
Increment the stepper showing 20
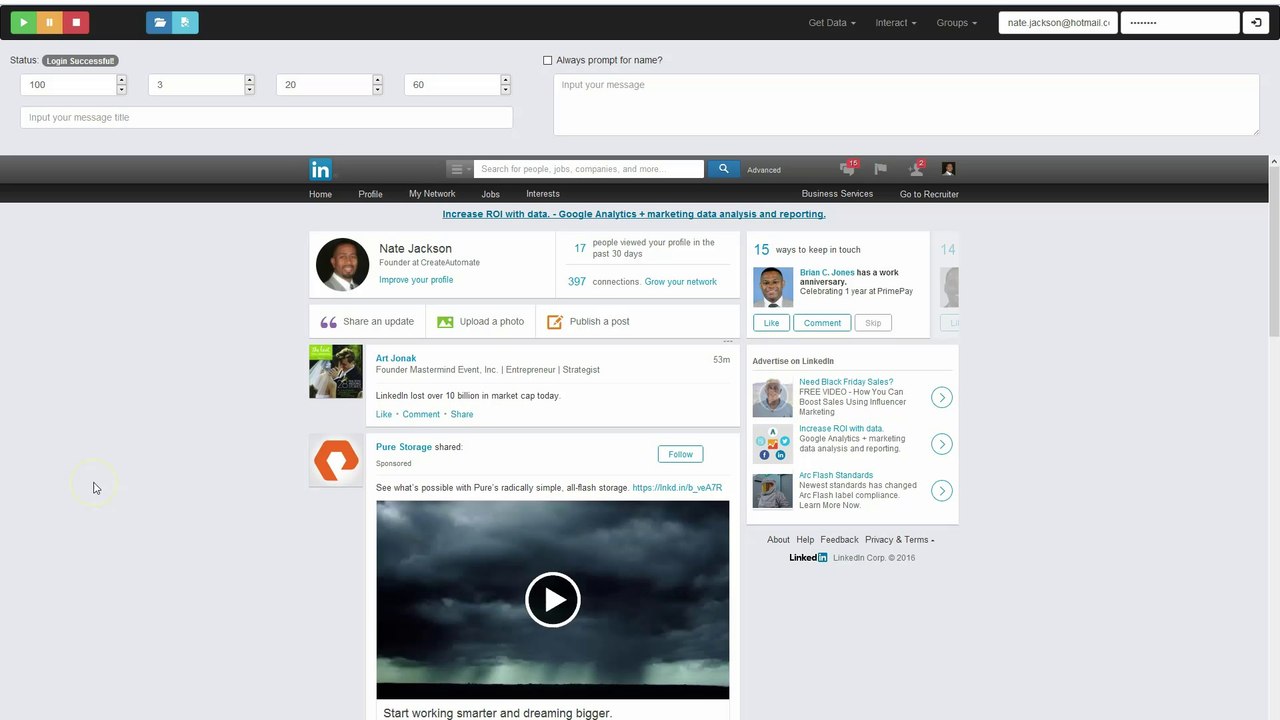pos(378,80)
